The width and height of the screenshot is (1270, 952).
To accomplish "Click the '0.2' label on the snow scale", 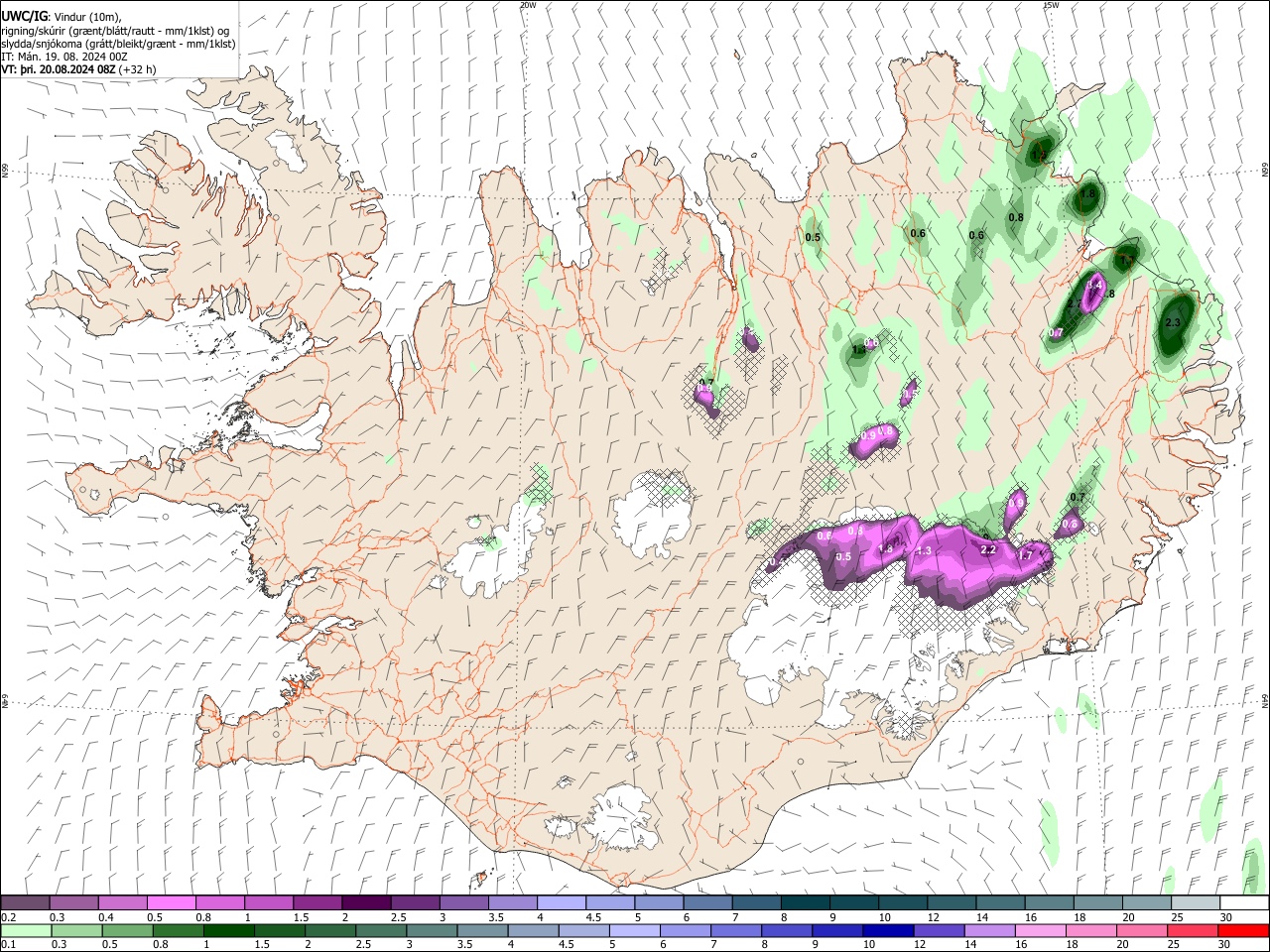I will (9, 917).
